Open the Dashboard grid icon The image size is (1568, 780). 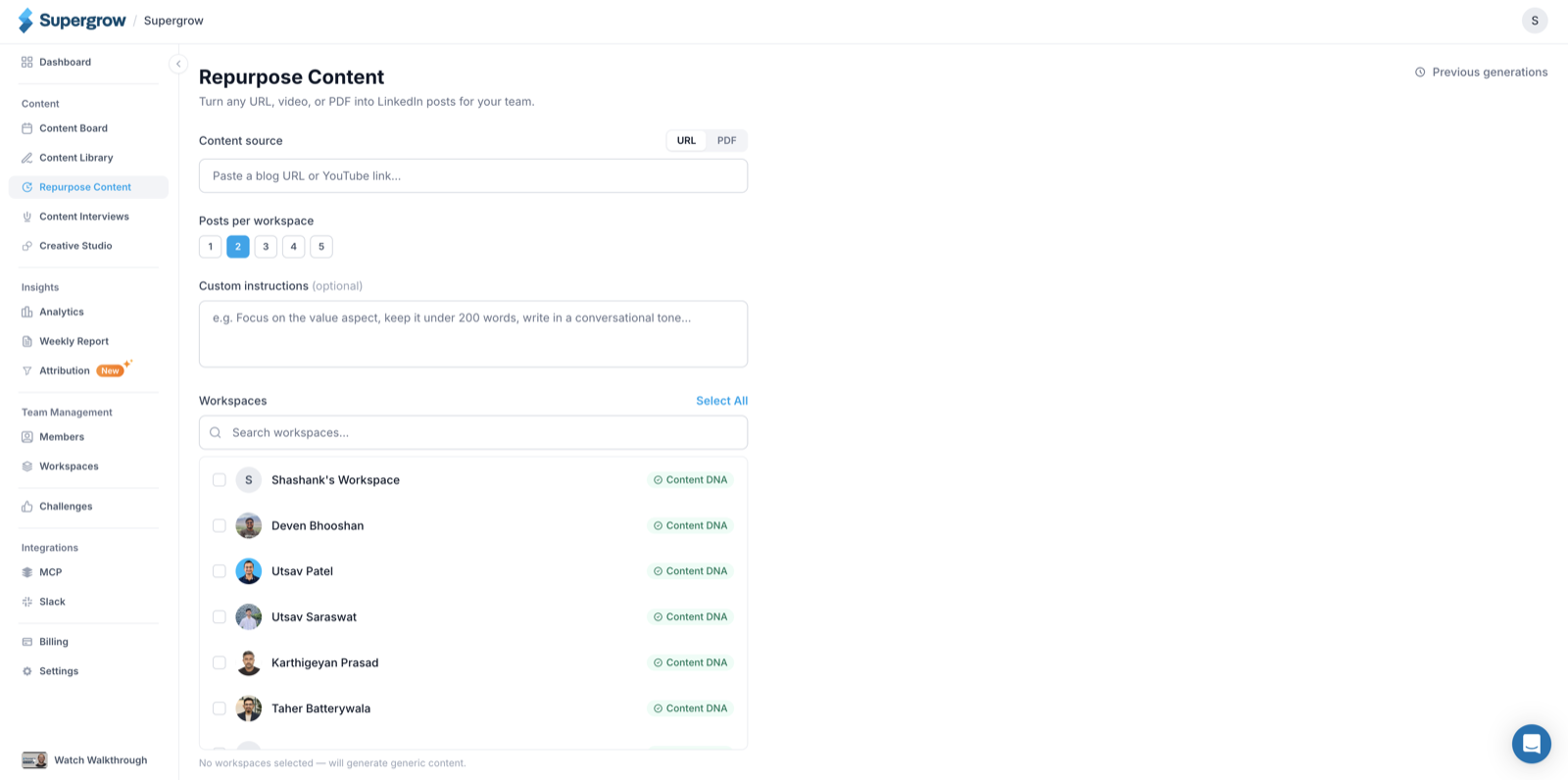tap(27, 62)
